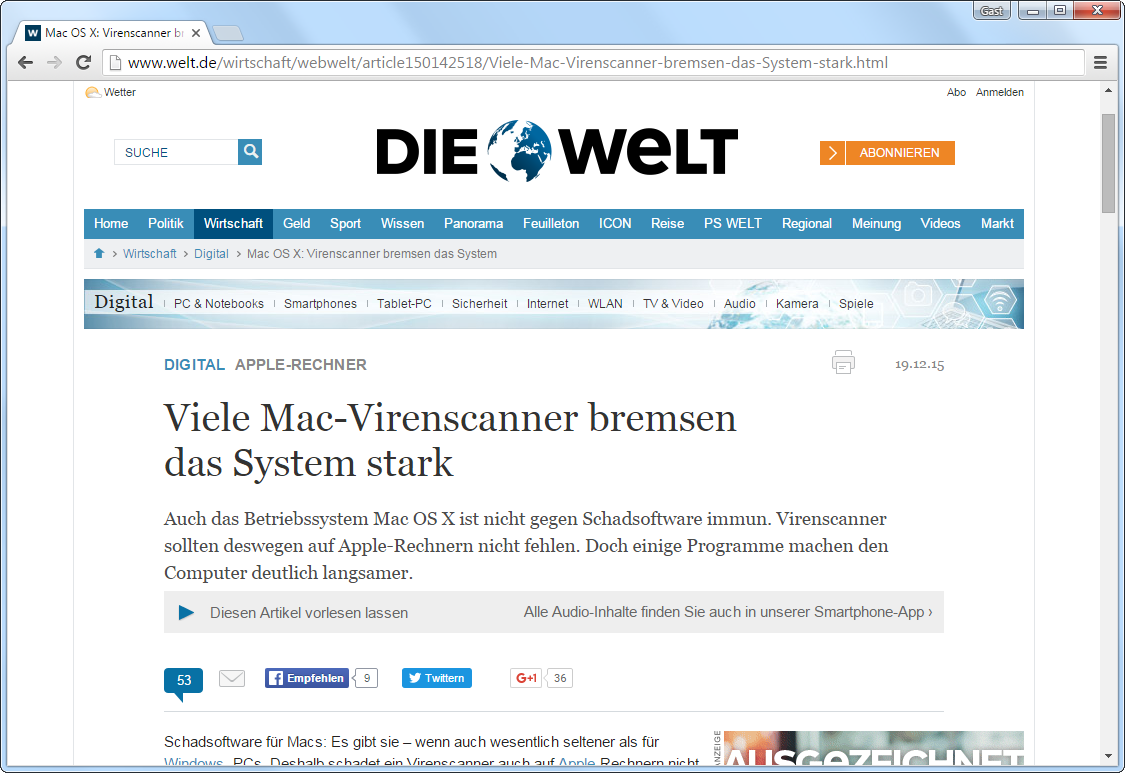
Task: Click into the Suche search field
Action: click(176, 152)
